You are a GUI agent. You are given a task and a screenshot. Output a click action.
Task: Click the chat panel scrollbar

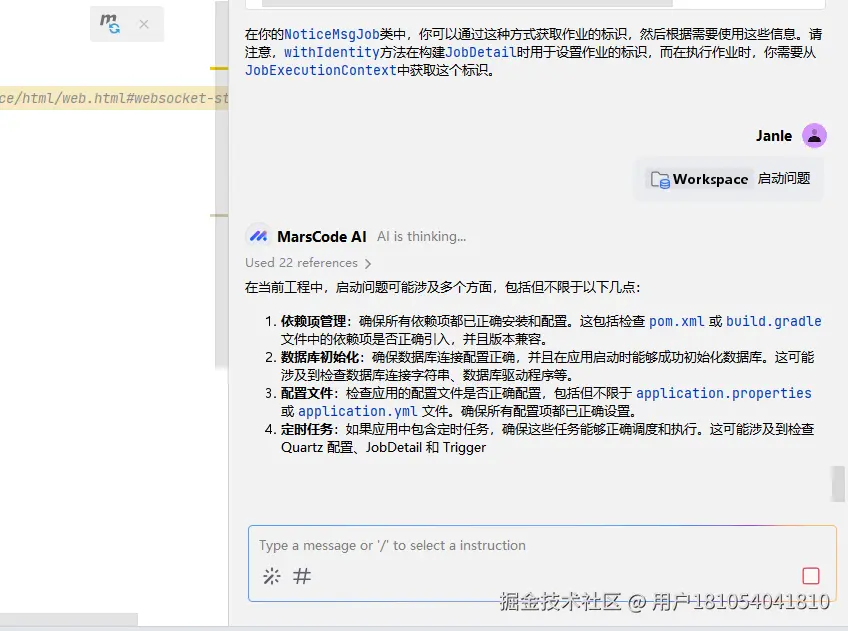pos(838,484)
